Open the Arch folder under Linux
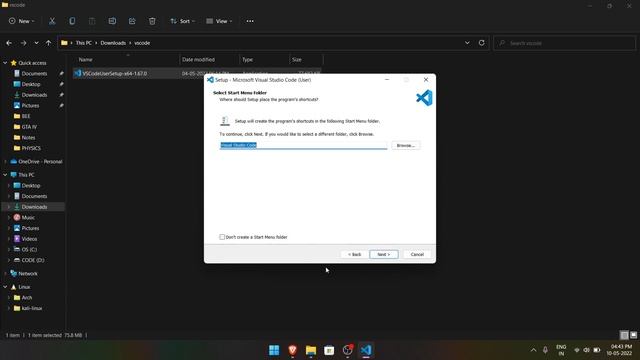Viewport: 640px width, 360px height. pyautogui.click(x=27, y=298)
